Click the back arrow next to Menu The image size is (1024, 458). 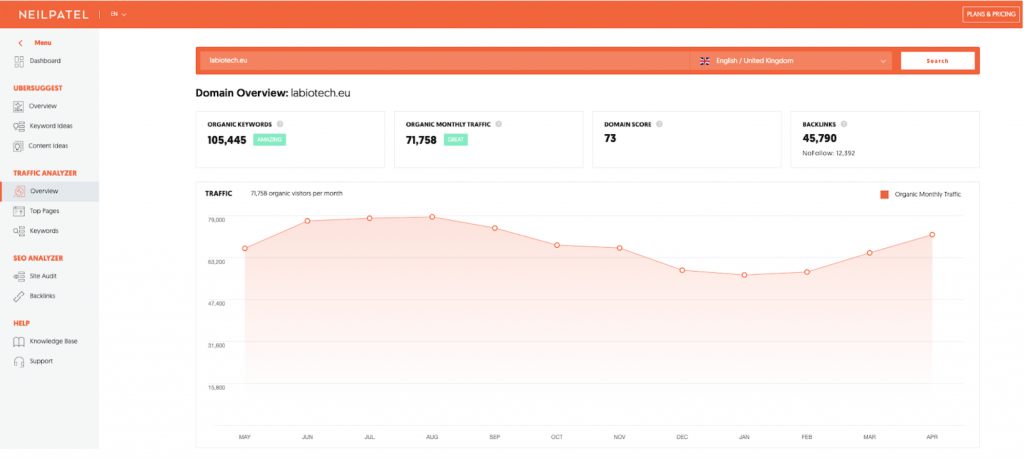tap(20, 43)
